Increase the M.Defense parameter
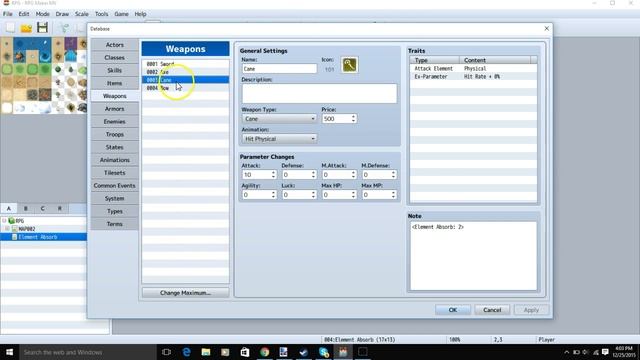The image size is (640, 360). [x=393, y=172]
